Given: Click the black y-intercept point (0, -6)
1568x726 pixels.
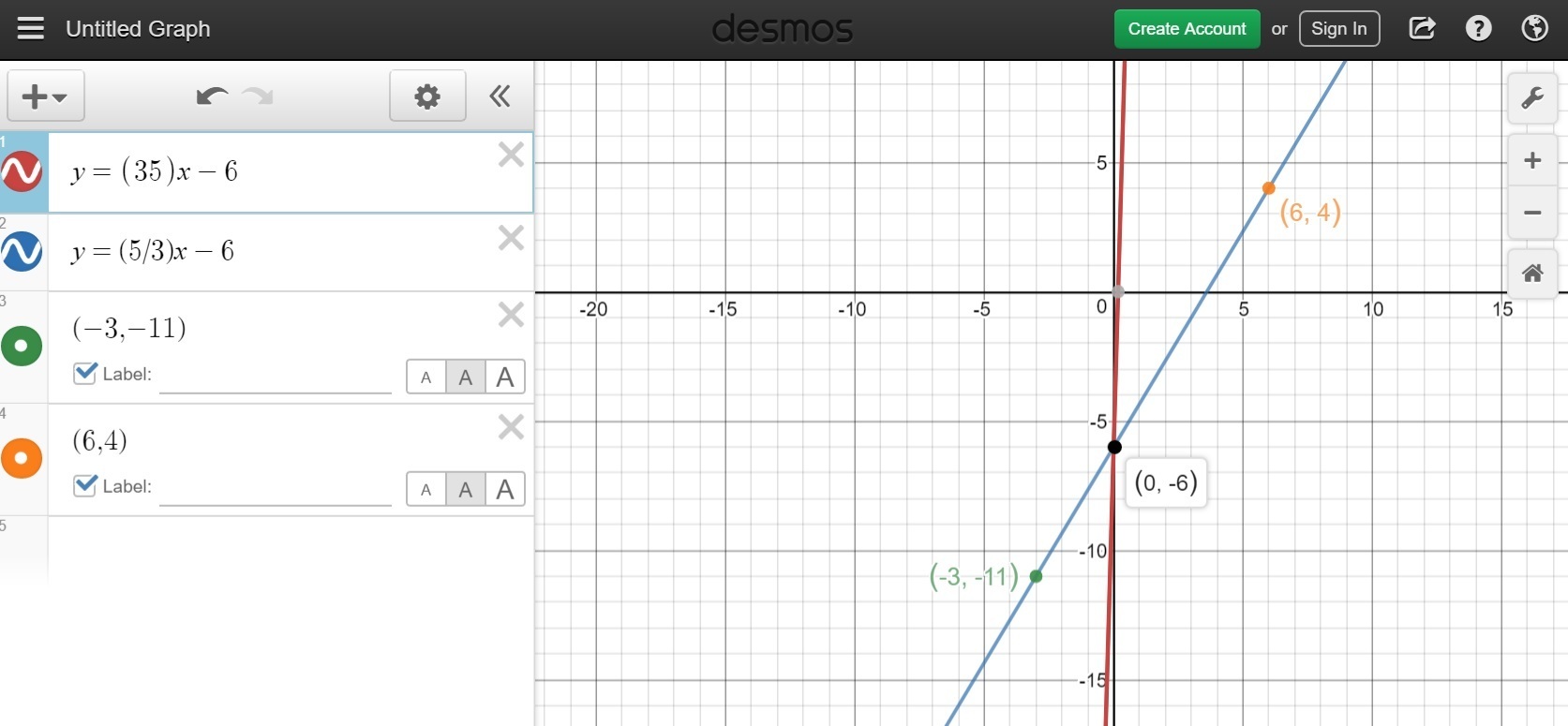Looking at the screenshot, I should click(x=1114, y=447).
